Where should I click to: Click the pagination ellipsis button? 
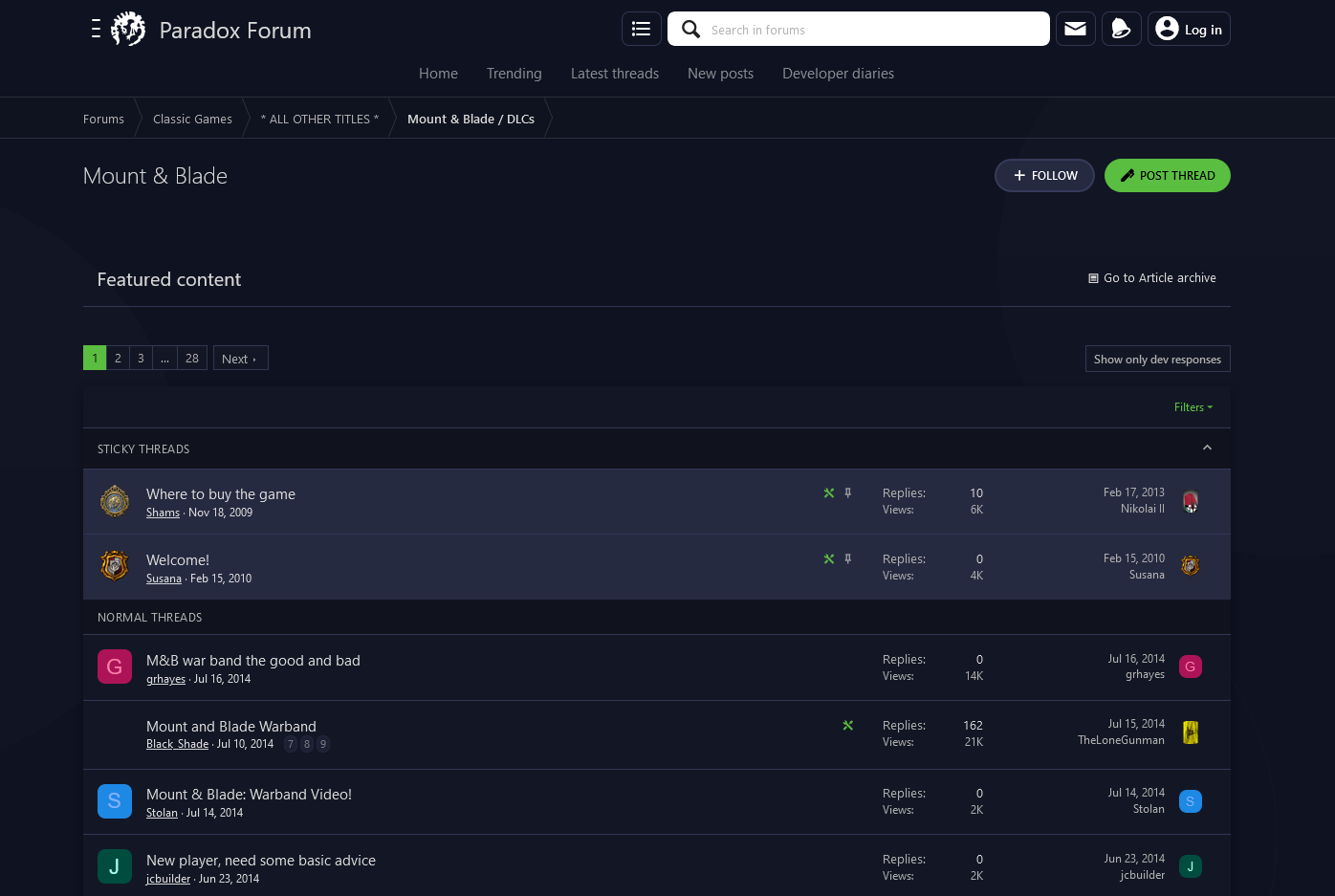164,358
